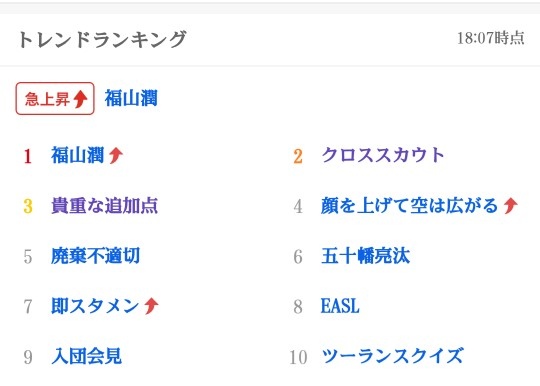540x386 pixels.
Task: Click rising arrow next to 顔を上げて空は広がる
Action: pos(510,206)
